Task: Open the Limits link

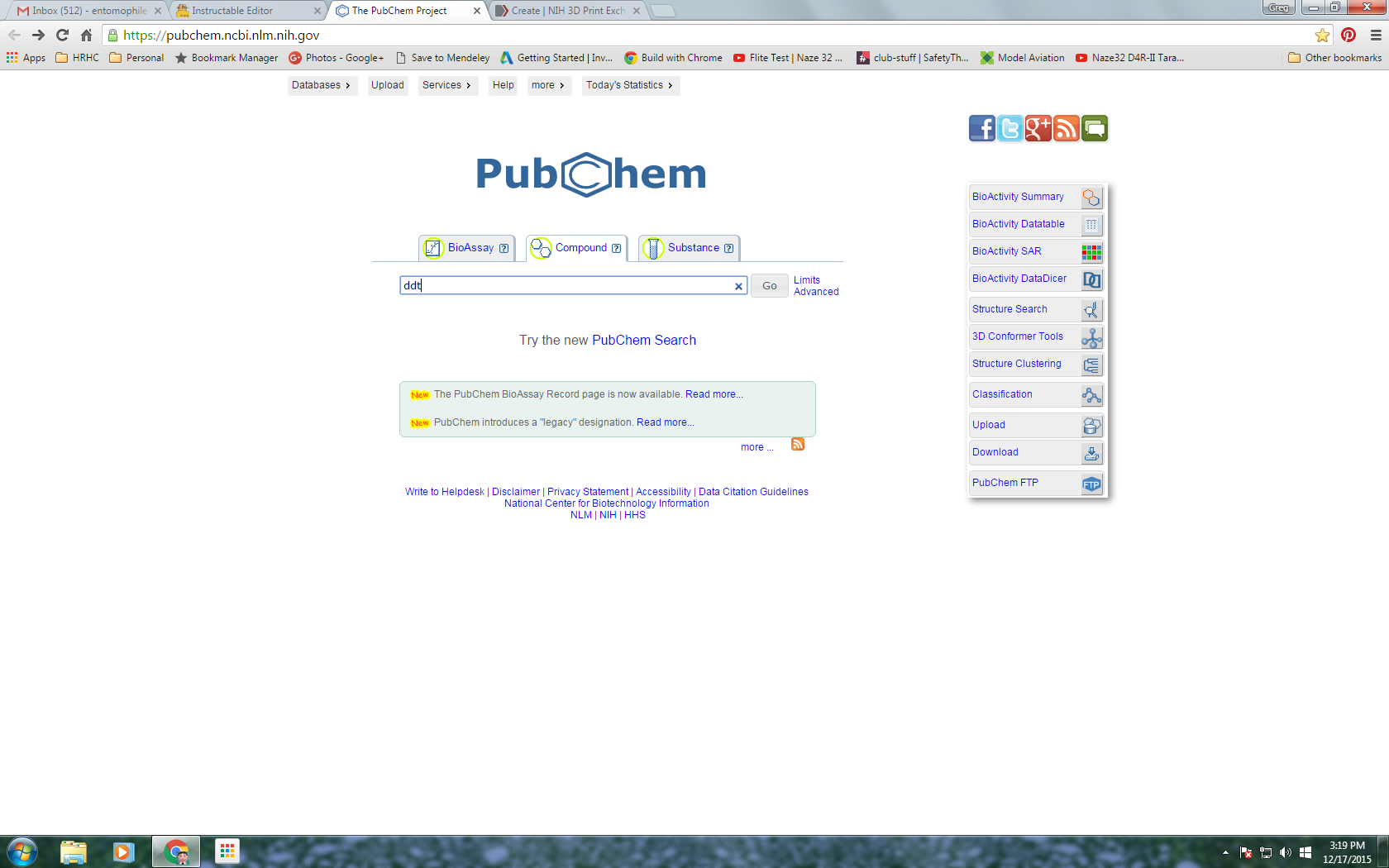Action: (x=807, y=280)
